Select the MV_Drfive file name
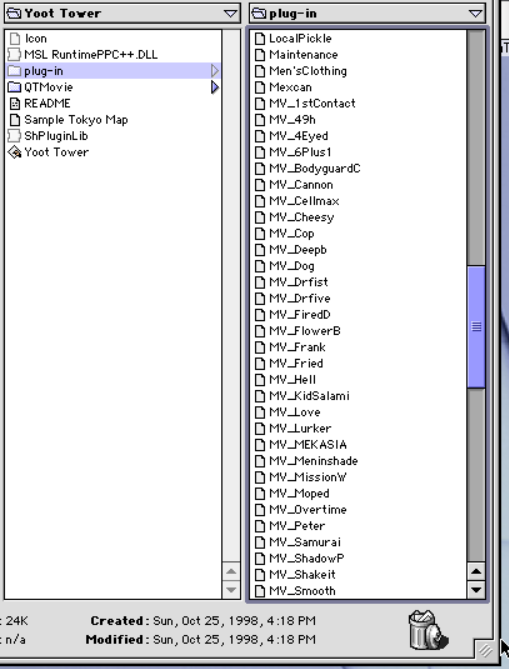The height and width of the screenshot is (669, 509). pos(300,299)
